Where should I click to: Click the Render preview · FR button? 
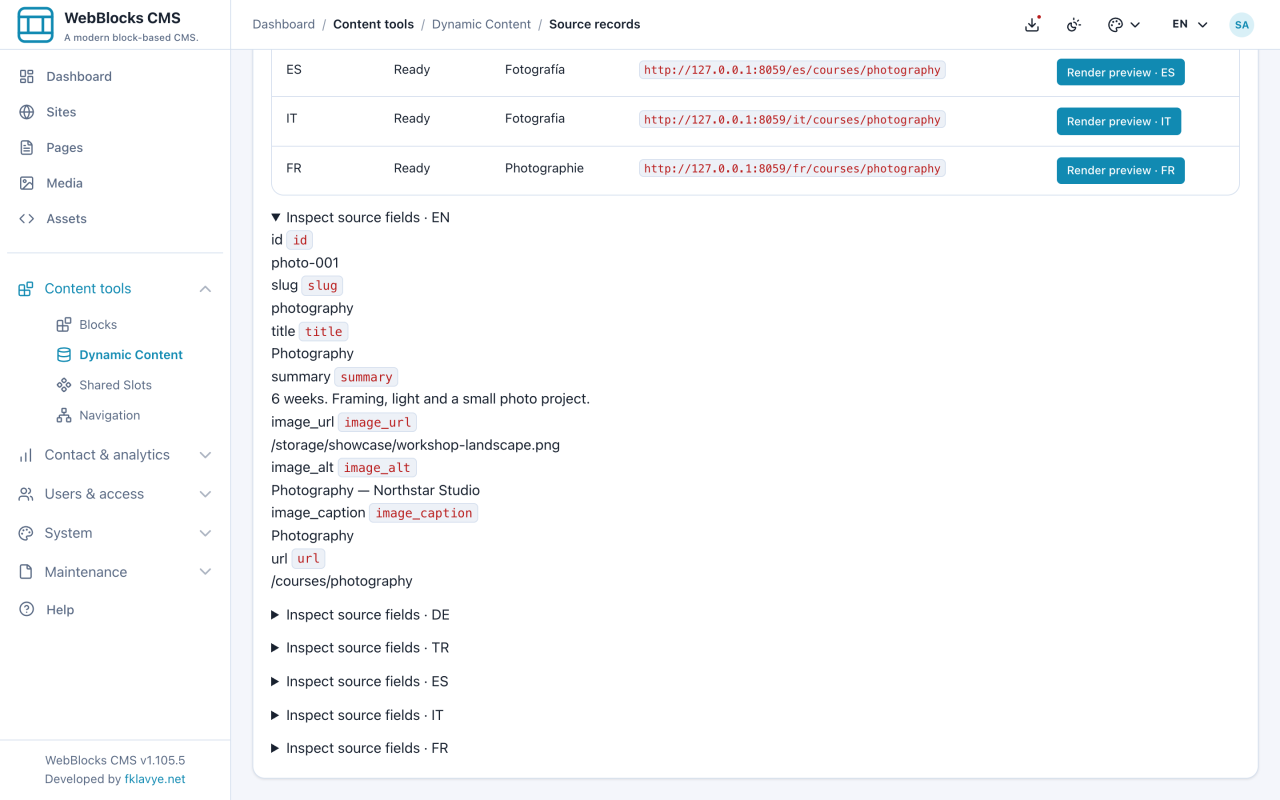(x=1121, y=170)
